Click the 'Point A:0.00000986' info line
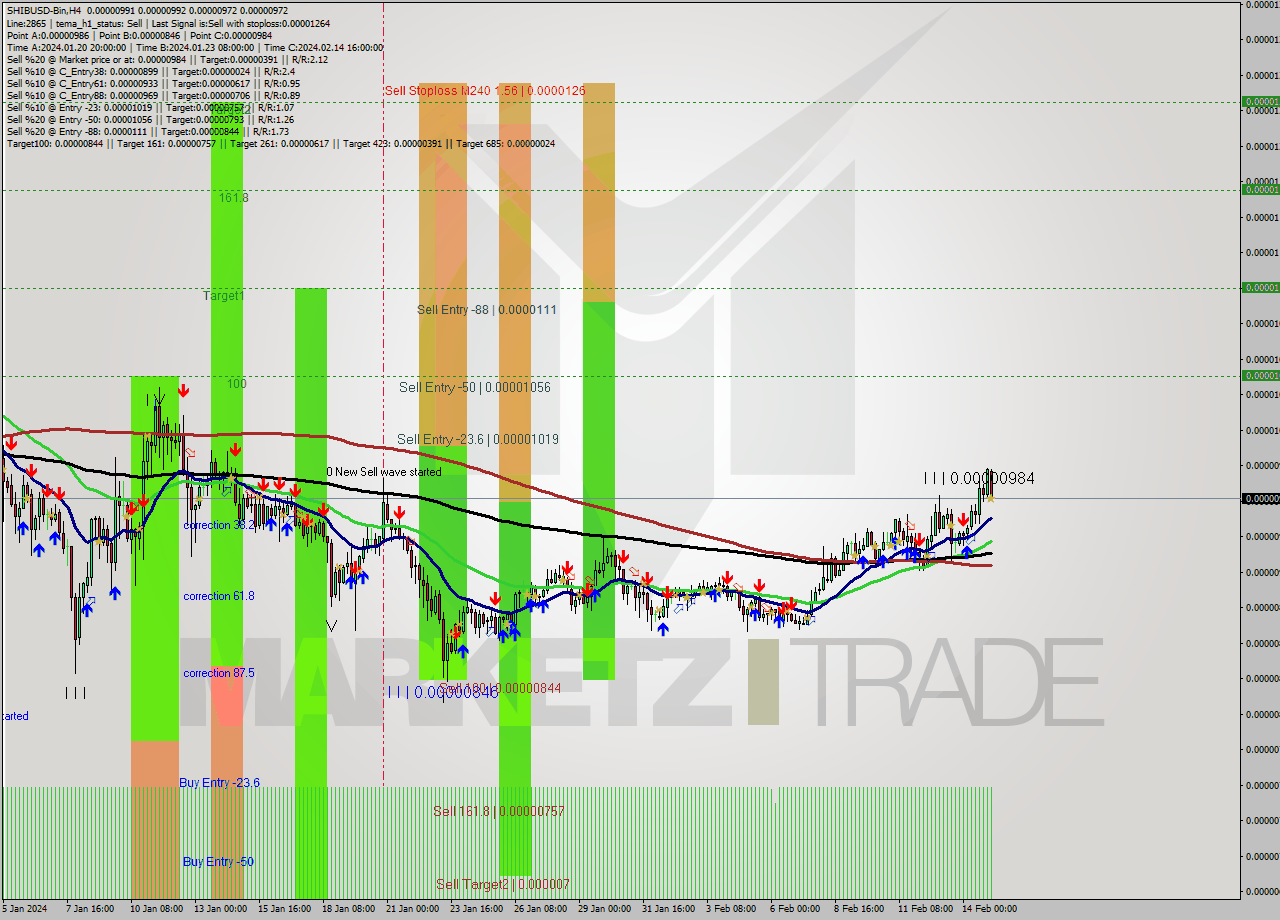1280x920 pixels. (138, 35)
